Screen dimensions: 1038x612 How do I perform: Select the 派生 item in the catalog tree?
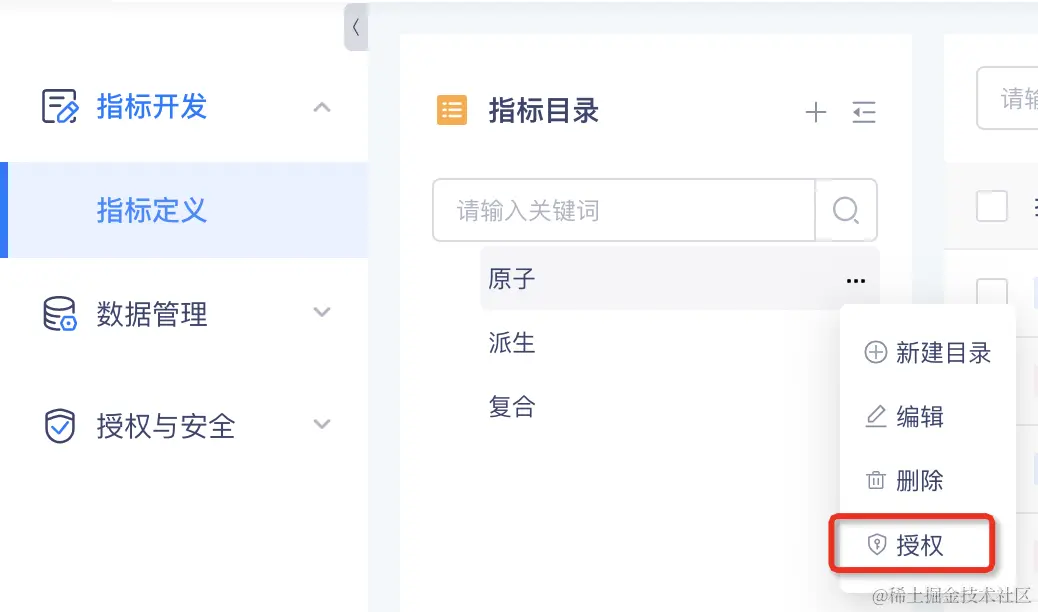tap(512, 343)
